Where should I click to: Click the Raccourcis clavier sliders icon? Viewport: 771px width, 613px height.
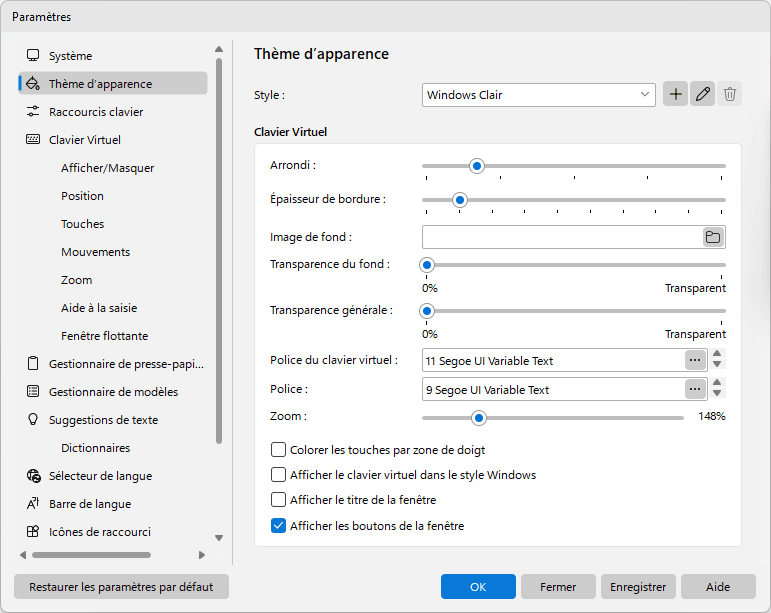pyautogui.click(x=33, y=112)
